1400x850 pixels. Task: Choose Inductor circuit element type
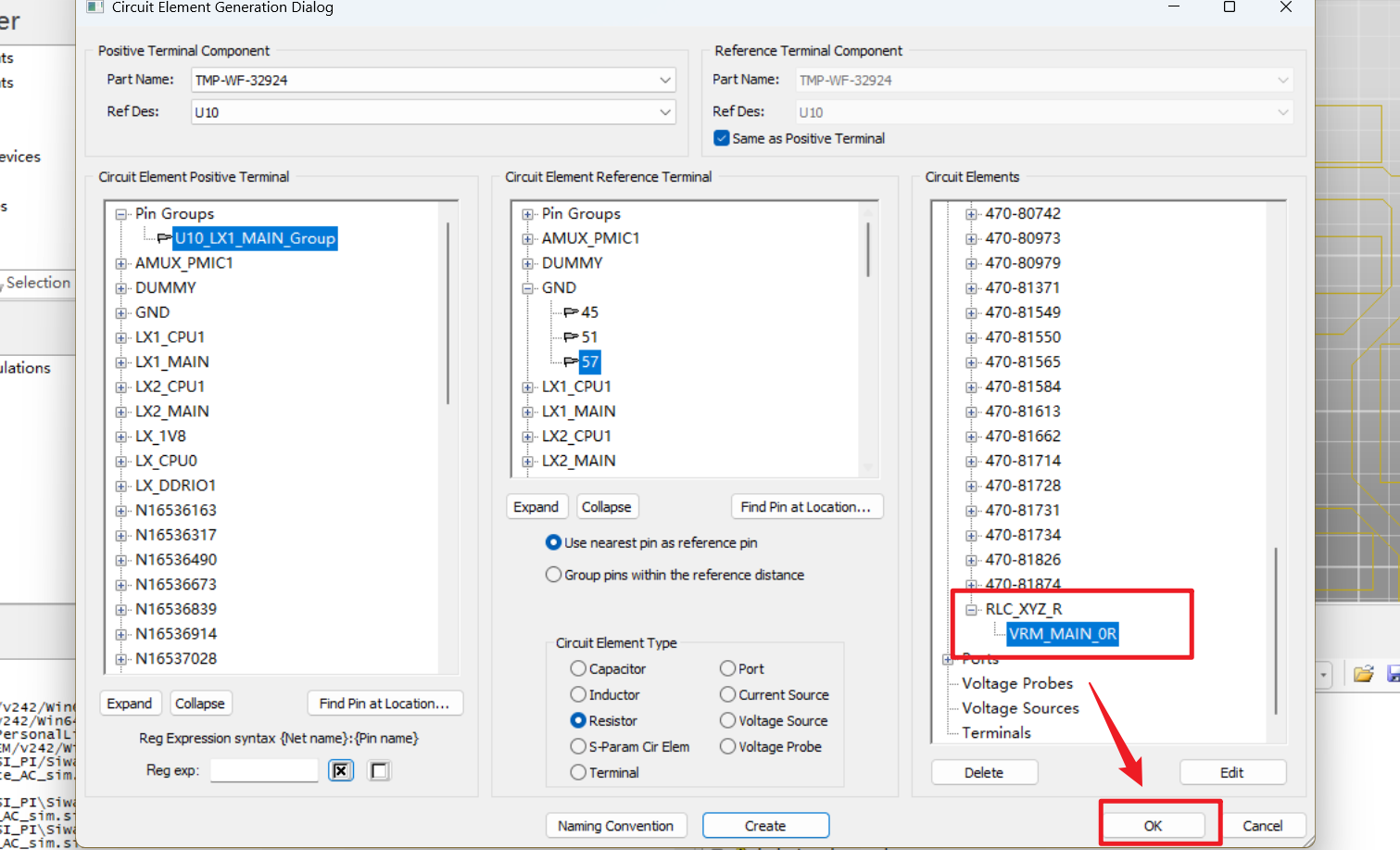pos(578,694)
